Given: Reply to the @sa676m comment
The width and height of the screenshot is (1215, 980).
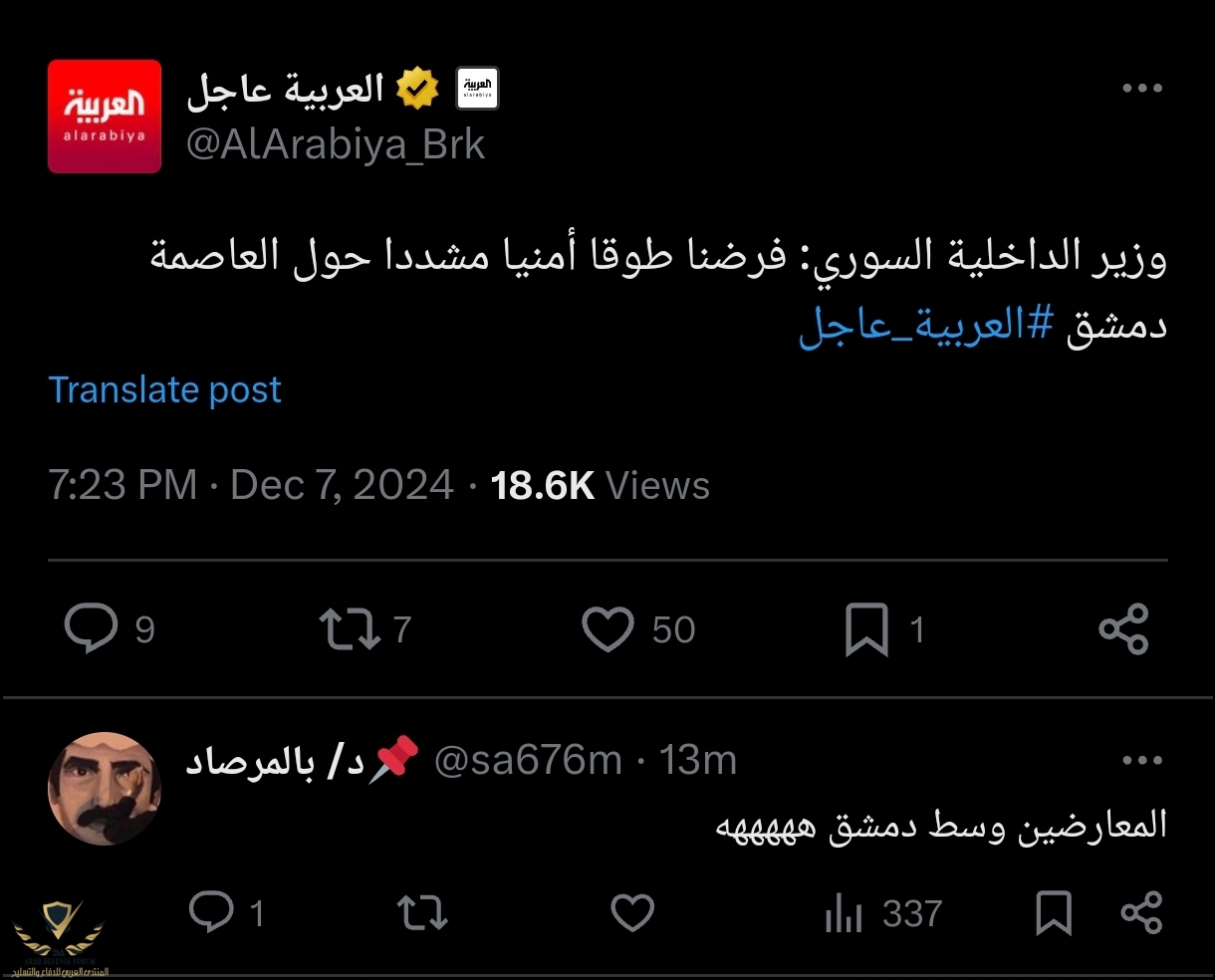Looking at the screenshot, I should [x=211, y=912].
